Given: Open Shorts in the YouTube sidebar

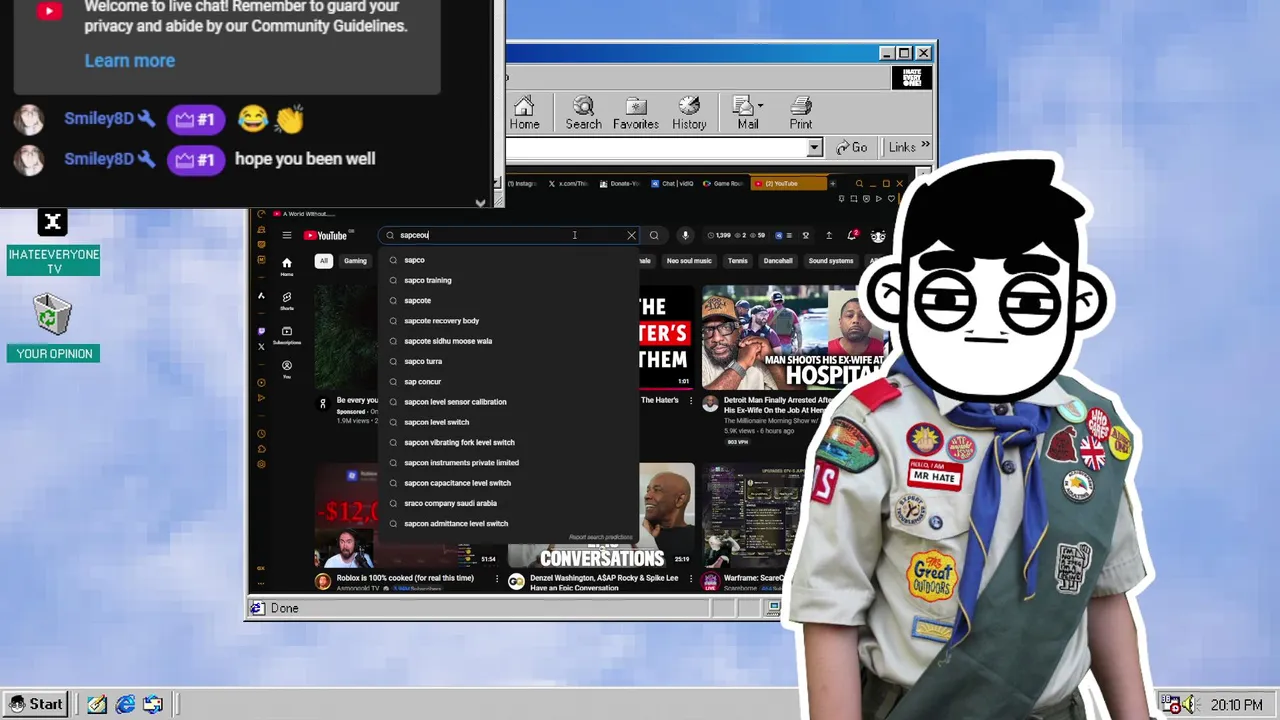Looking at the screenshot, I should (287, 301).
